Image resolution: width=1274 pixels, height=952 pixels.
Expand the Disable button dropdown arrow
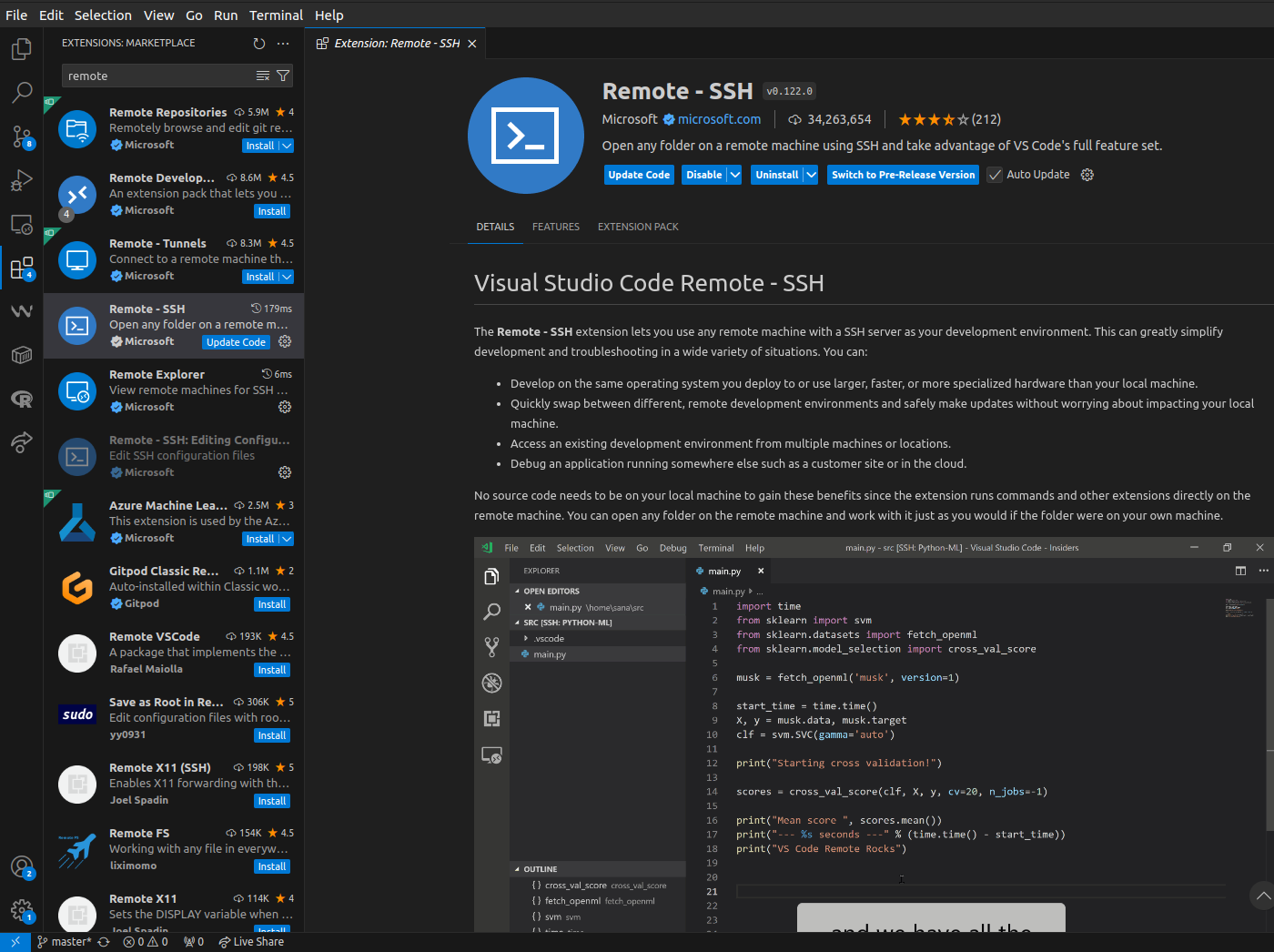pyautogui.click(x=734, y=175)
